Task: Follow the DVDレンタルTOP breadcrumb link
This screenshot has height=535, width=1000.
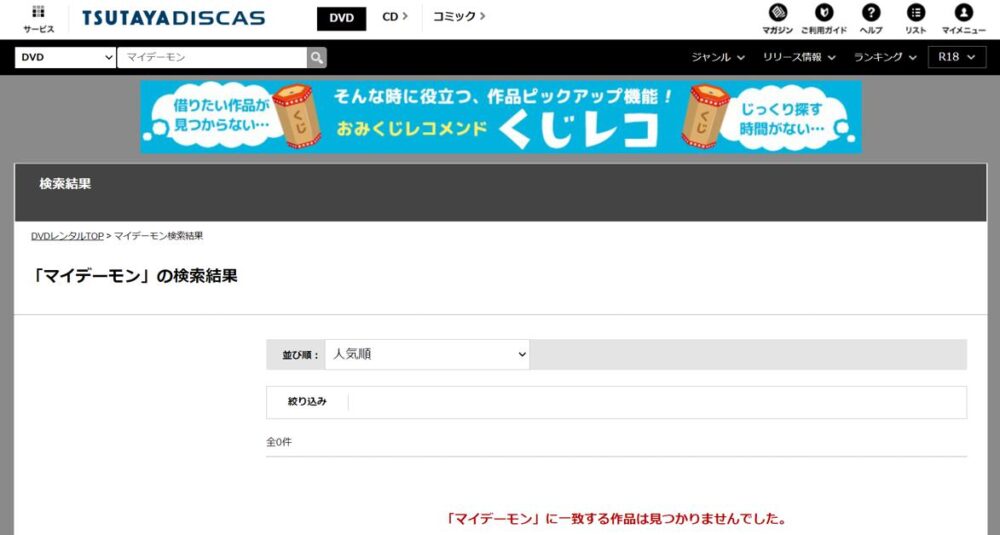Action: (67, 236)
